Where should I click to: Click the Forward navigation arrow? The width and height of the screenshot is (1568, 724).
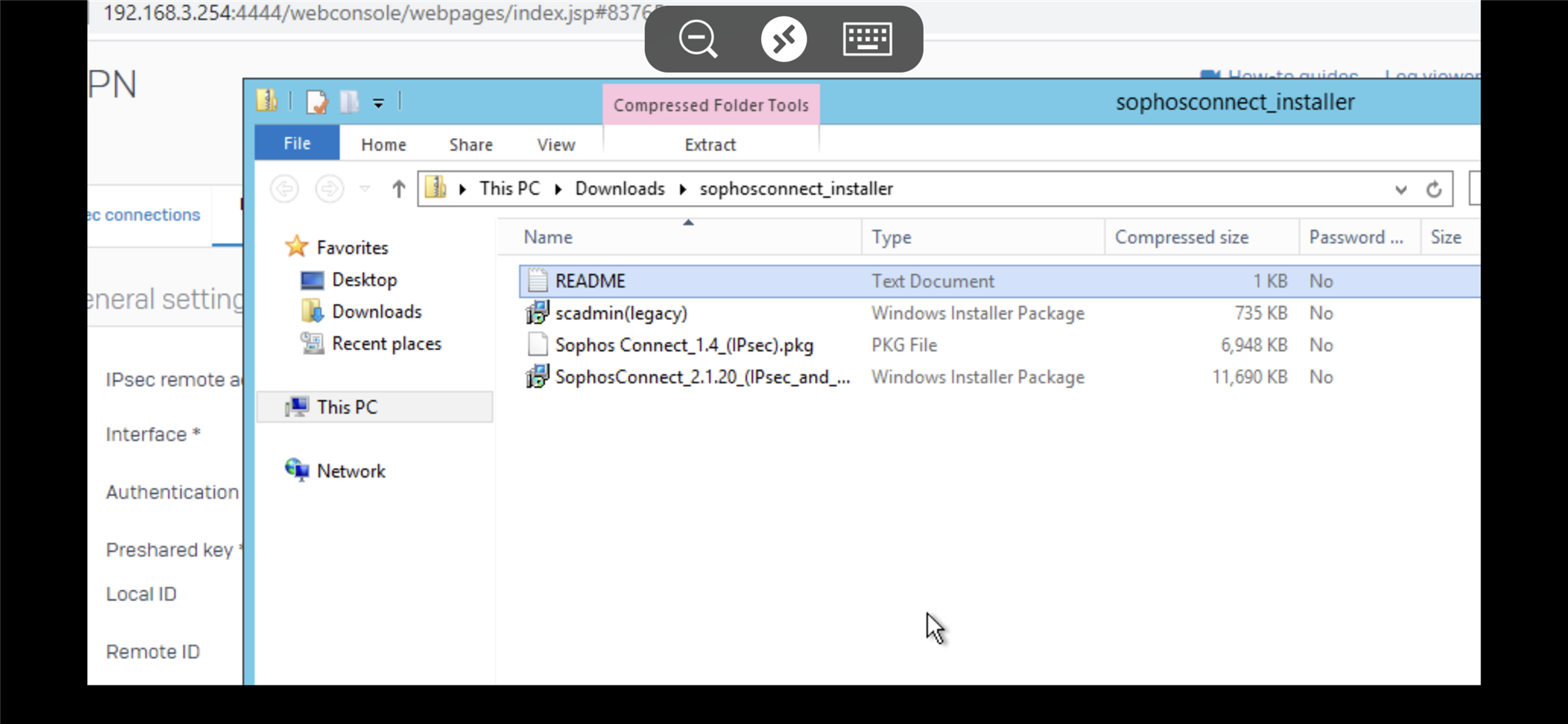click(x=329, y=189)
